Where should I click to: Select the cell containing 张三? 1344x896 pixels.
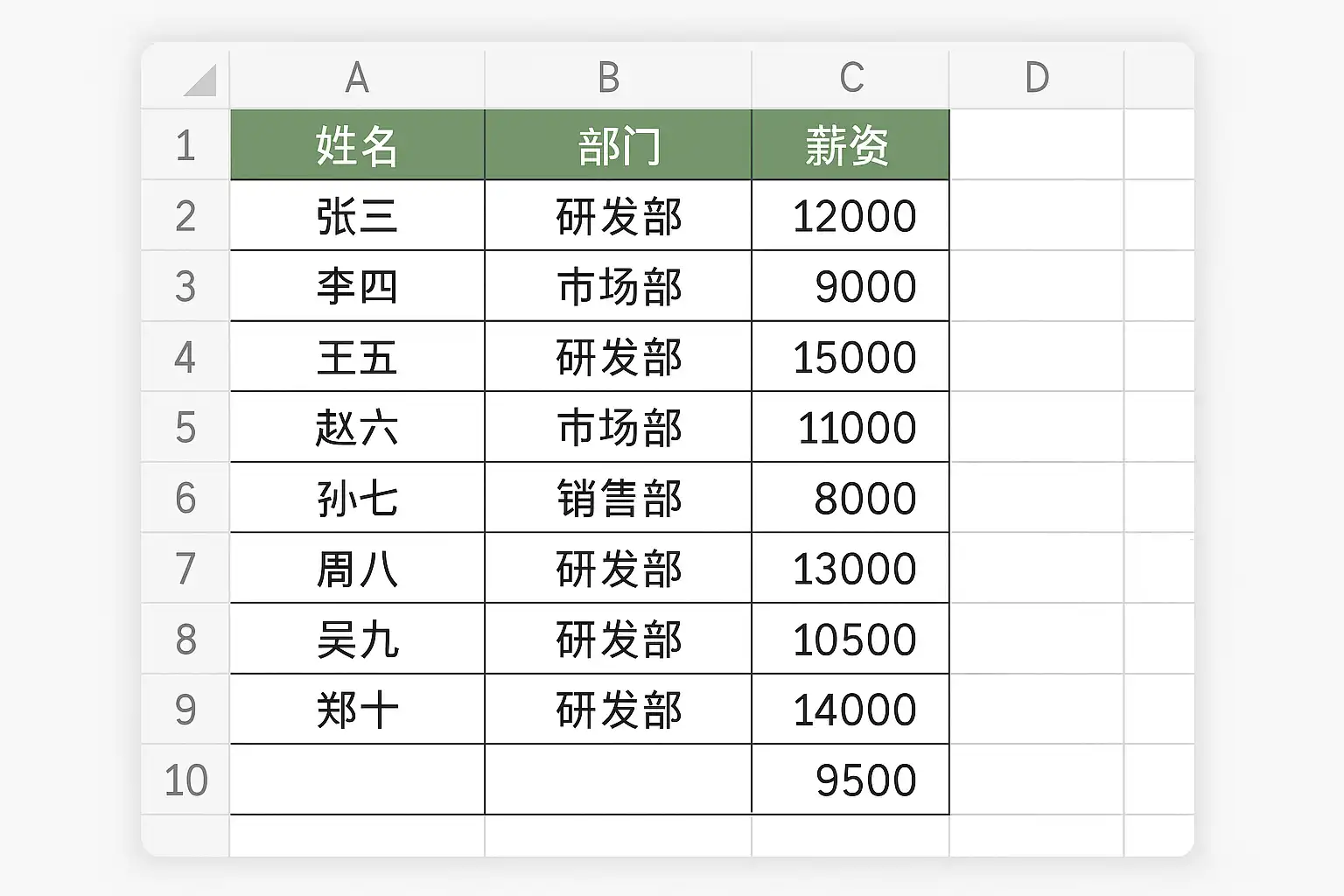[357, 216]
